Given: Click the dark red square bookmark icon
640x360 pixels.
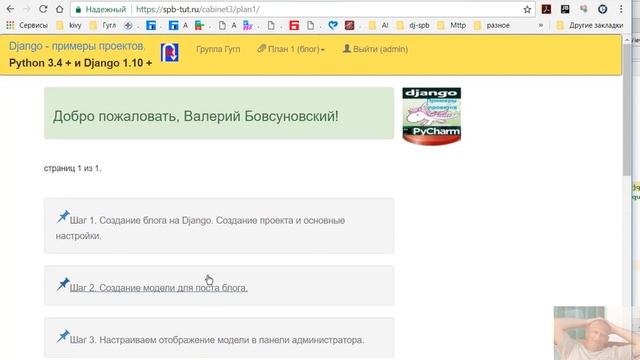Looking at the screenshot, I should pyautogui.click(x=349, y=25).
